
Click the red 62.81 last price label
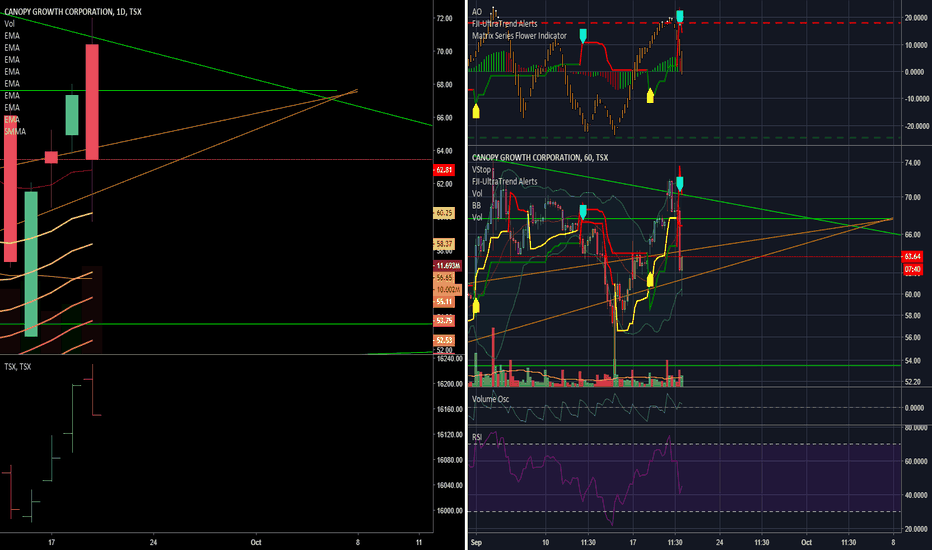click(x=444, y=170)
